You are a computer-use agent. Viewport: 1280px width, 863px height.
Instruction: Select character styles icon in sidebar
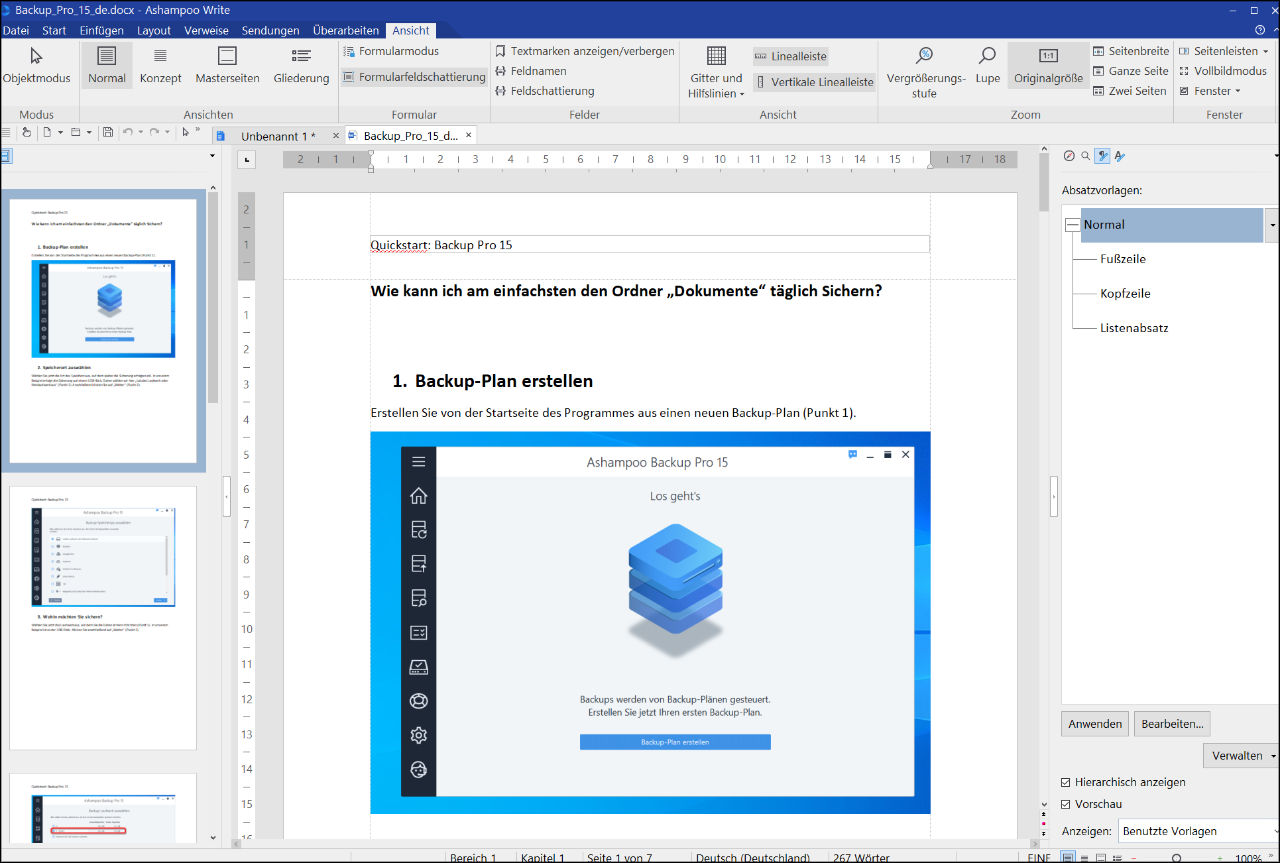coord(1120,156)
